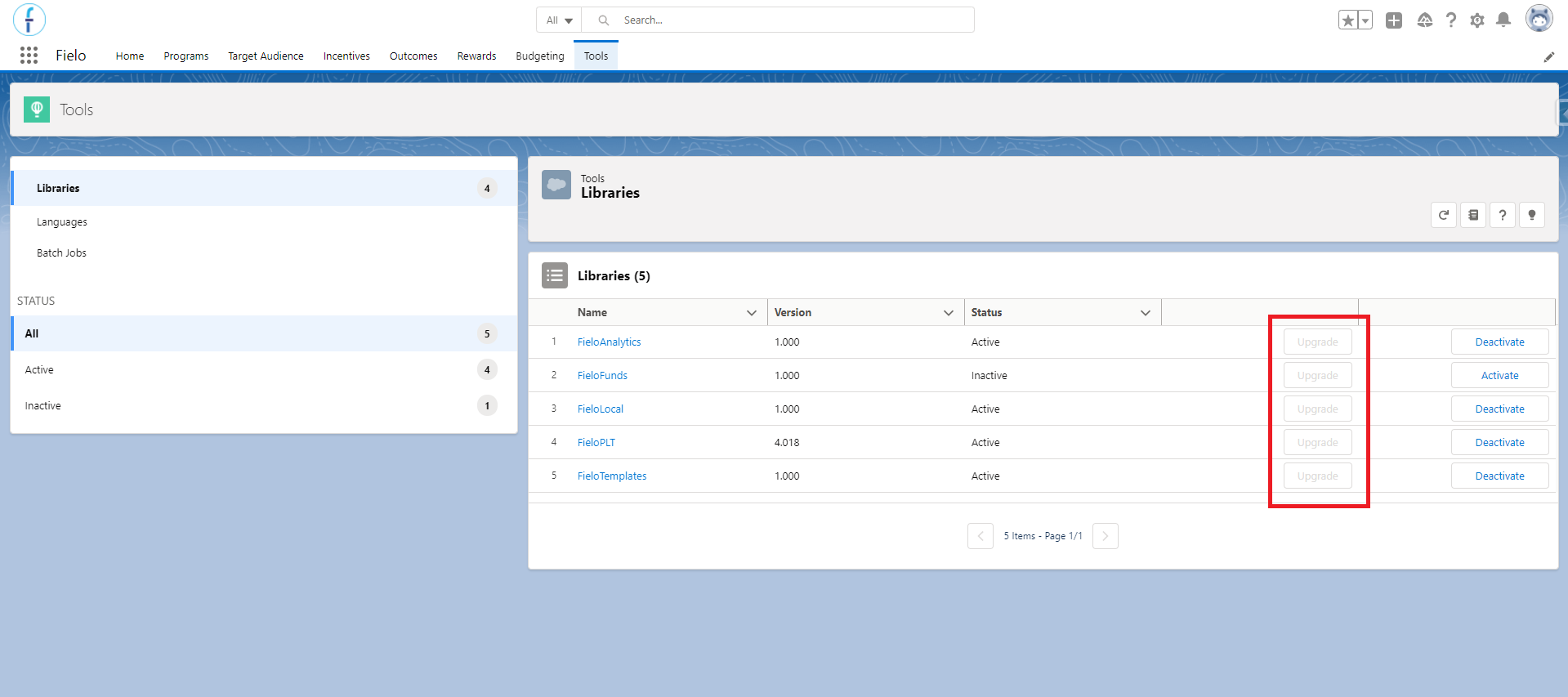Open the Version column menu chevron

[x=949, y=313]
